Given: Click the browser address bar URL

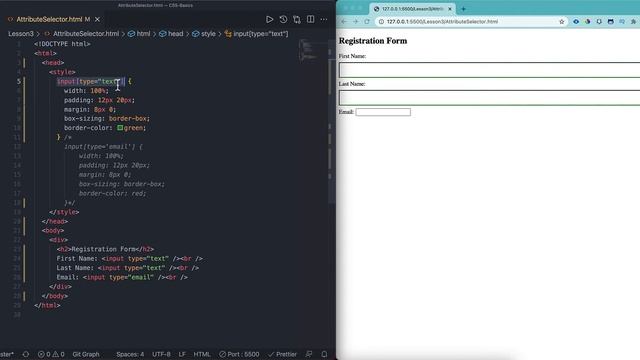Looking at the screenshot, I should point(442,22).
